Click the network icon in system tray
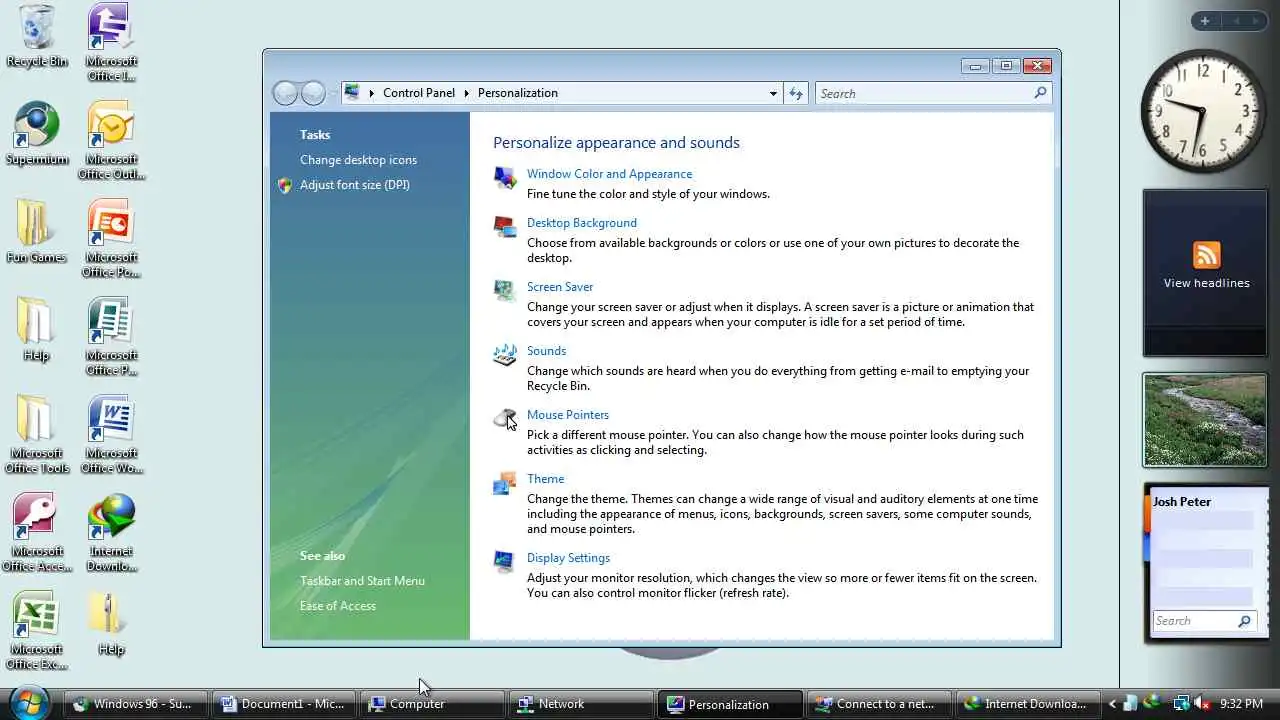This screenshot has height=720, width=1280. [x=1180, y=704]
